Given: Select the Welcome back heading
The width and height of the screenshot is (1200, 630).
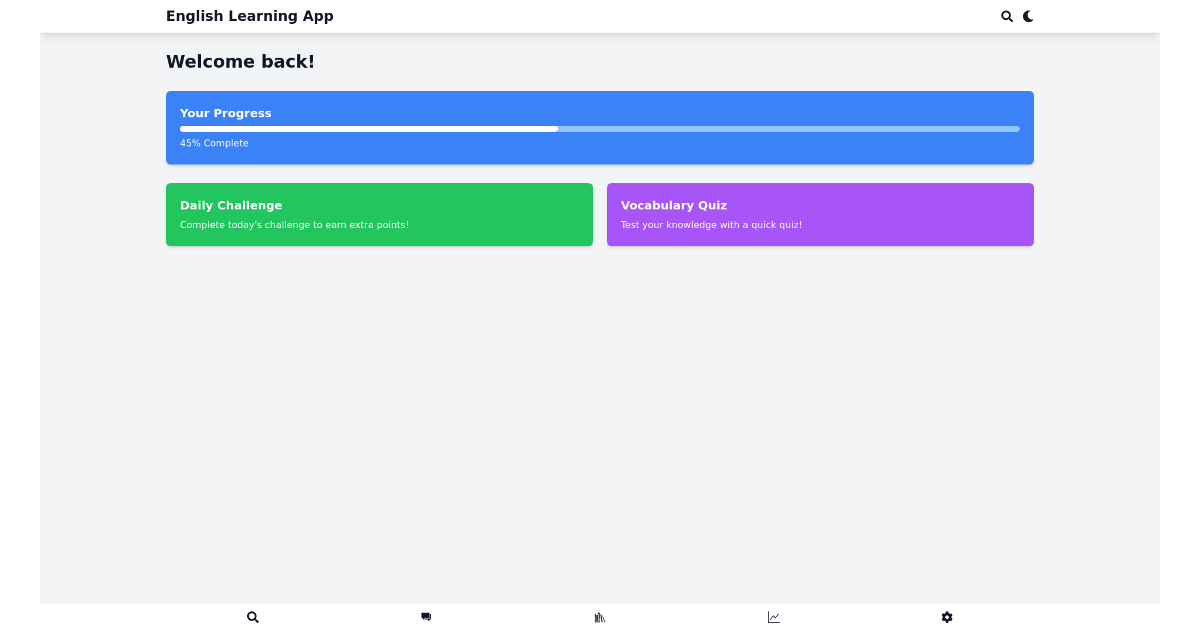Looking at the screenshot, I should 240,61.
